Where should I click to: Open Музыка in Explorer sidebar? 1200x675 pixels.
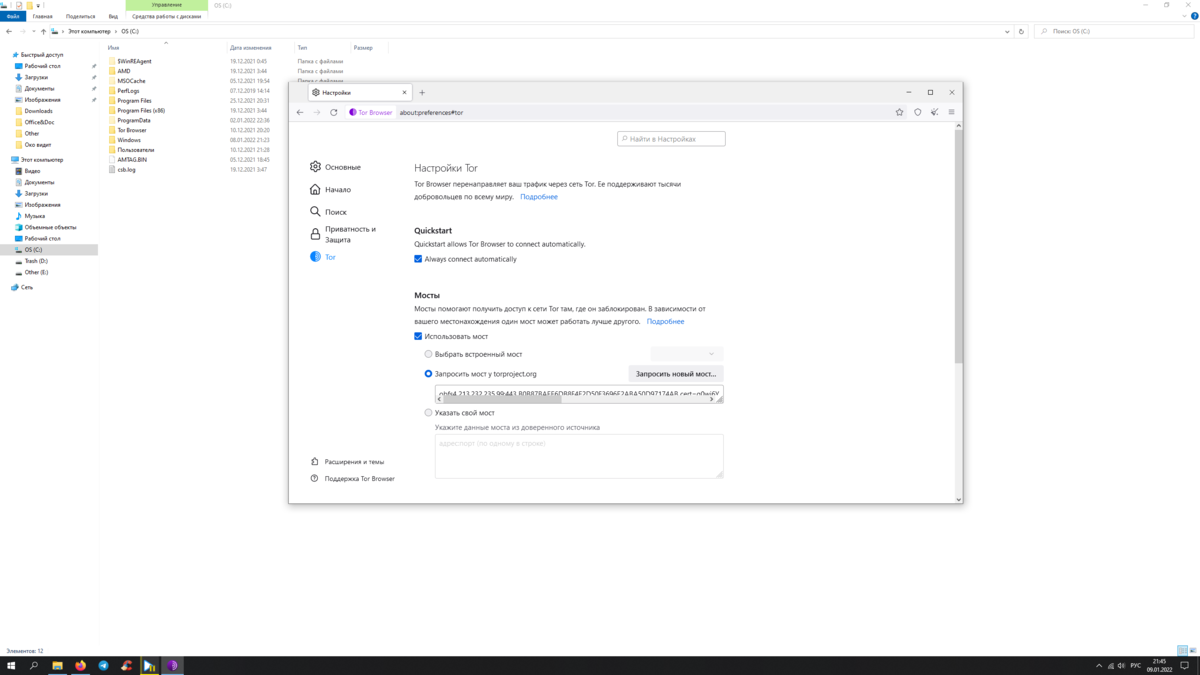pos(34,216)
